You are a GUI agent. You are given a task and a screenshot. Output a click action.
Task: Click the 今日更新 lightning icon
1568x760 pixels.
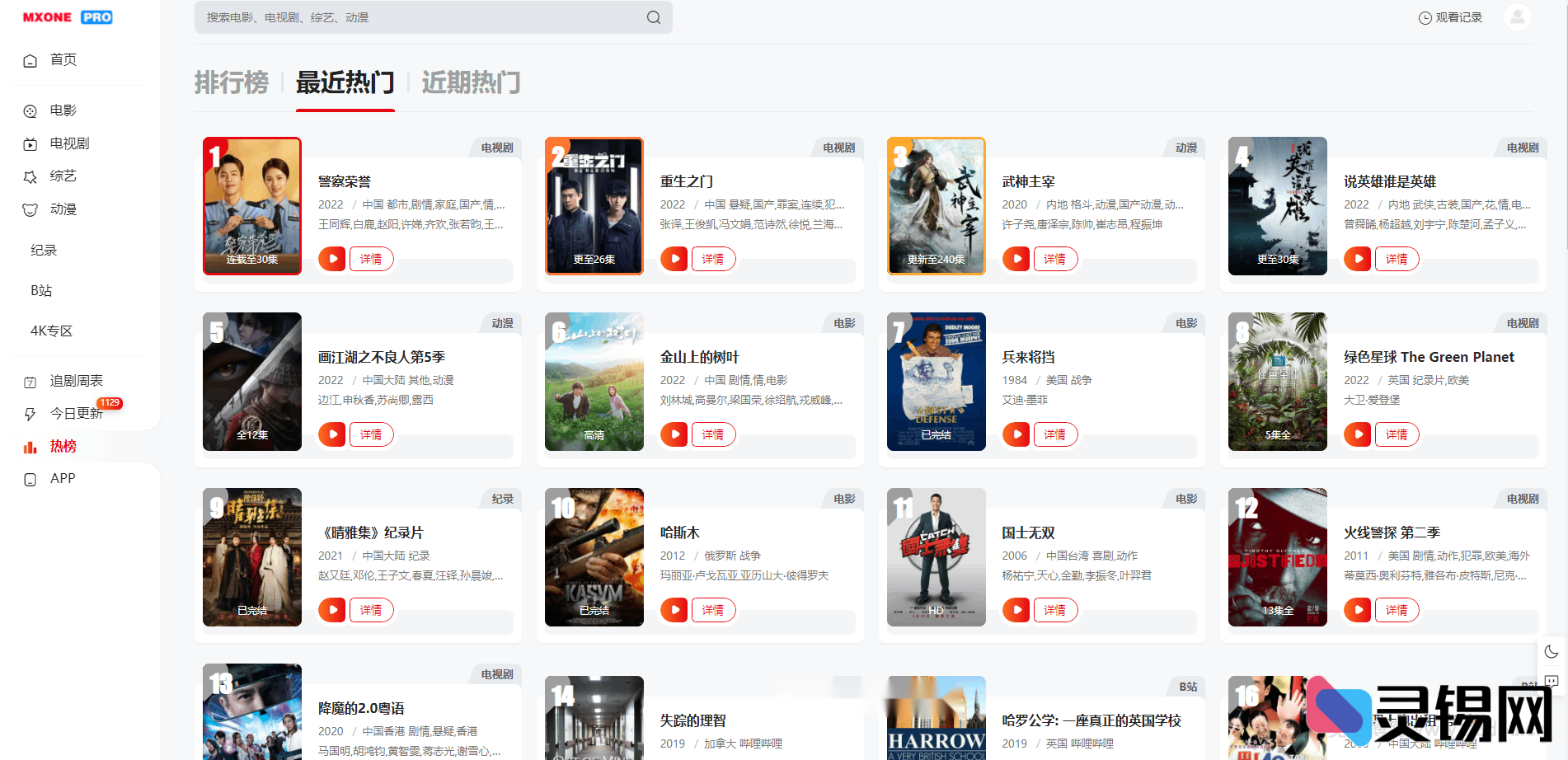[30, 413]
